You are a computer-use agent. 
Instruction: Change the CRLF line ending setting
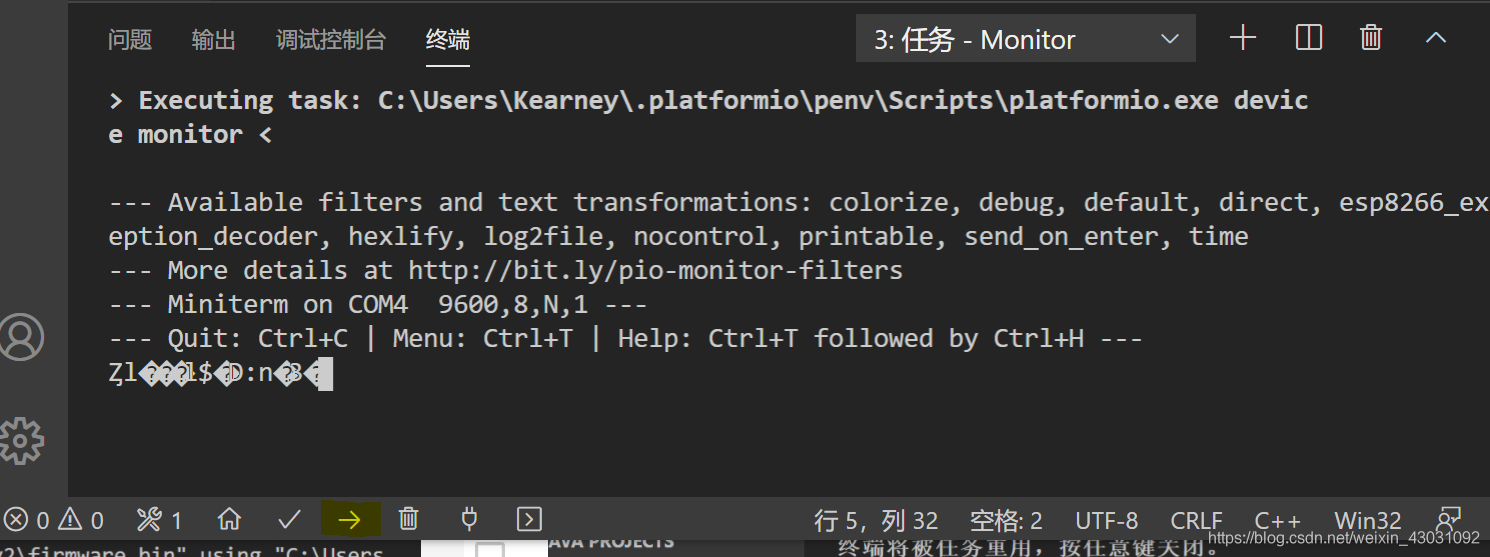pos(1197,521)
